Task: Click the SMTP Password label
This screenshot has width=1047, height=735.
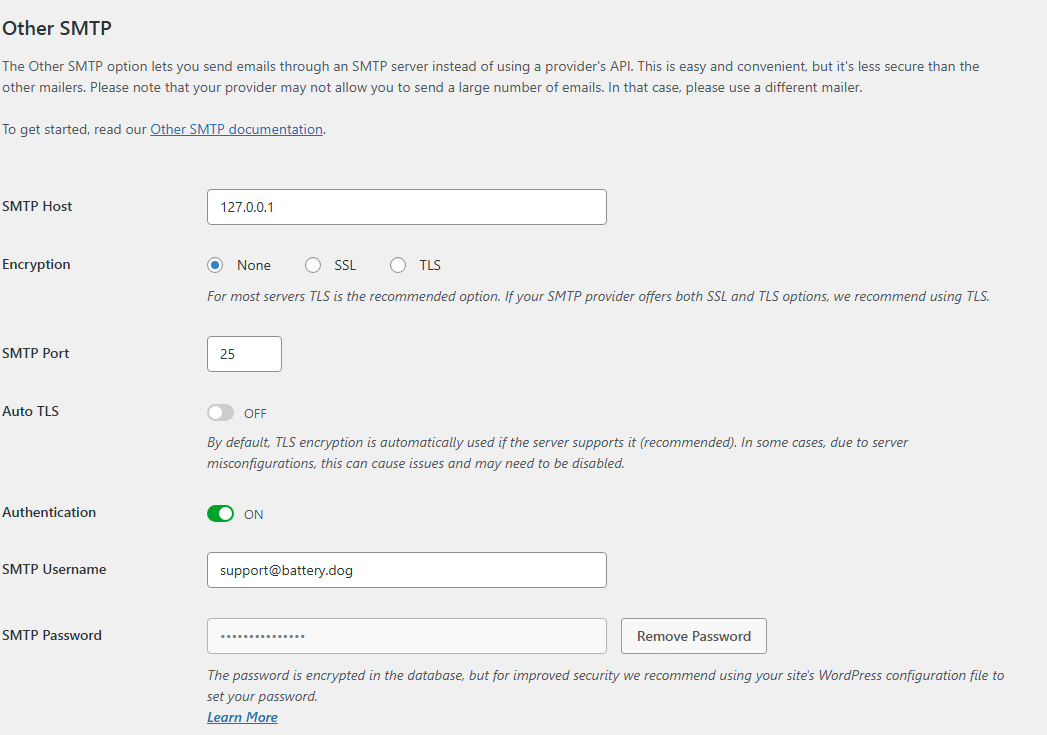Action: (52, 635)
